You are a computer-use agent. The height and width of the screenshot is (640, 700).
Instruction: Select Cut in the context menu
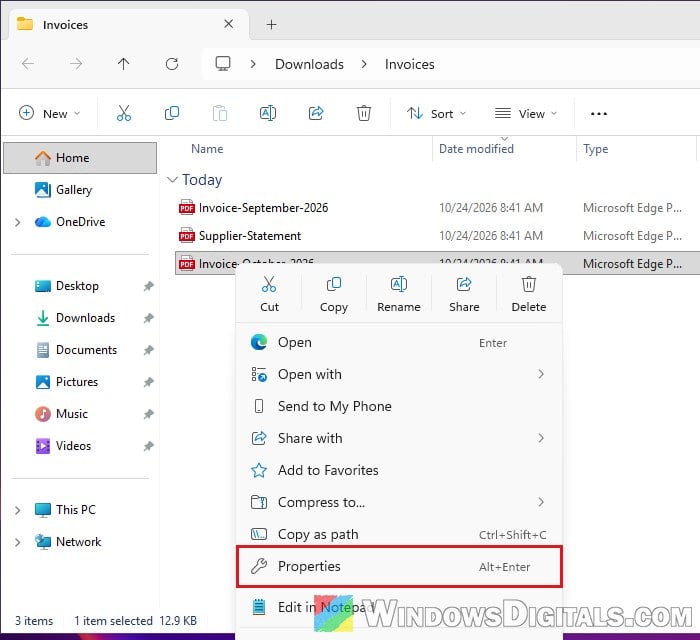pyautogui.click(x=269, y=294)
